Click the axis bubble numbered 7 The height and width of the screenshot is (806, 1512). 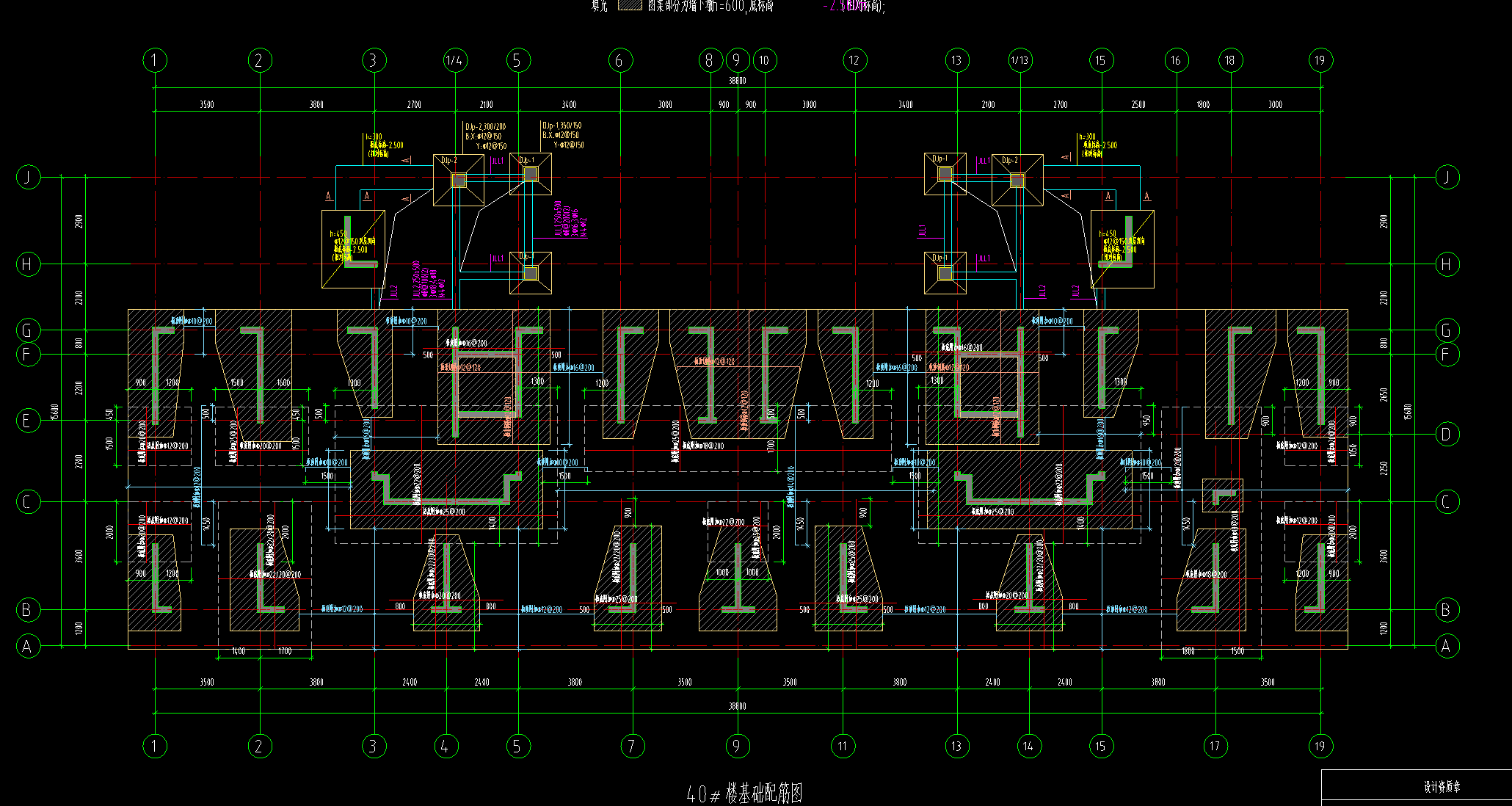pyautogui.click(x=631, y=747)
